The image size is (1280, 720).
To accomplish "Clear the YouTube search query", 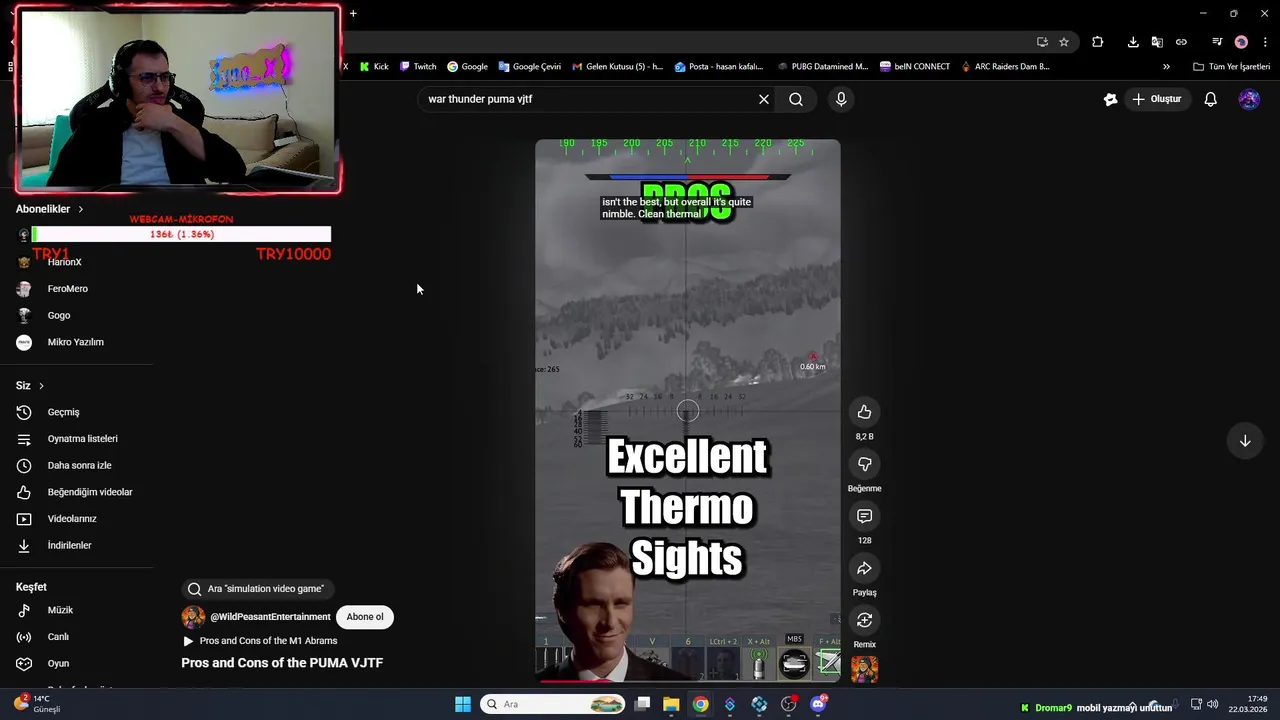I will click(x=764, y=99).
